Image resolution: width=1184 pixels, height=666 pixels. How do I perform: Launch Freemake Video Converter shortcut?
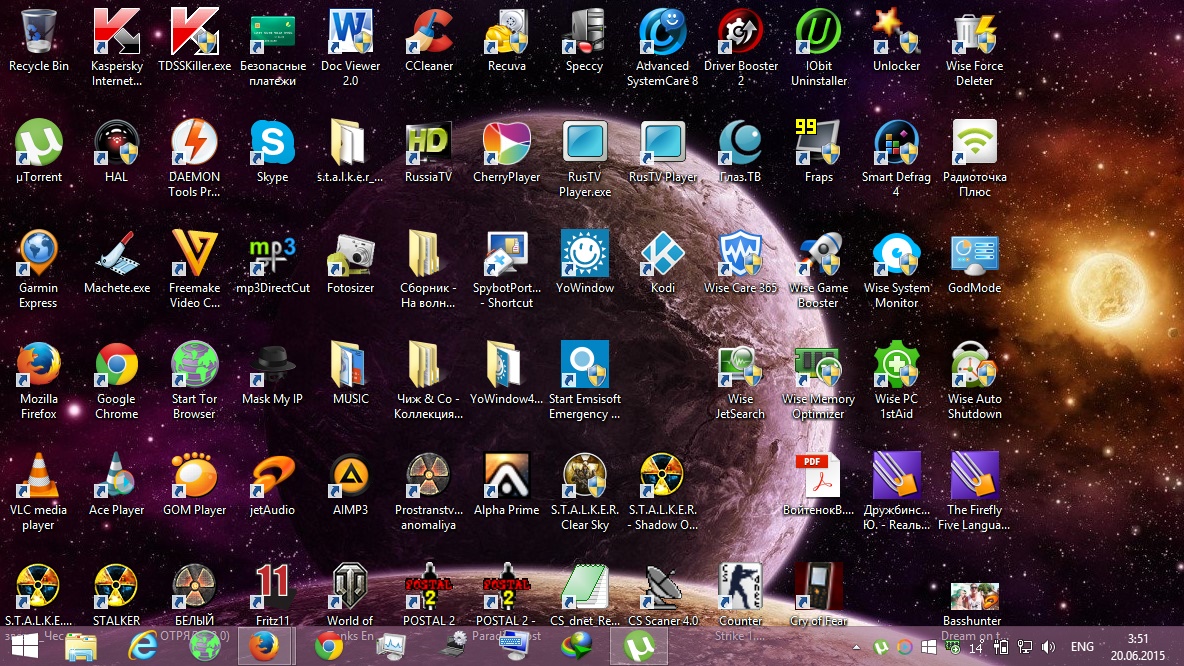pyautogui.click(x=194, y=254)
